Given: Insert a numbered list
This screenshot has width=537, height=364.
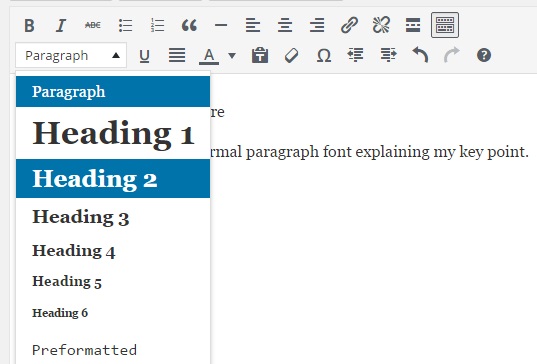Looking at the screenshot, I should tap(158, 26).
